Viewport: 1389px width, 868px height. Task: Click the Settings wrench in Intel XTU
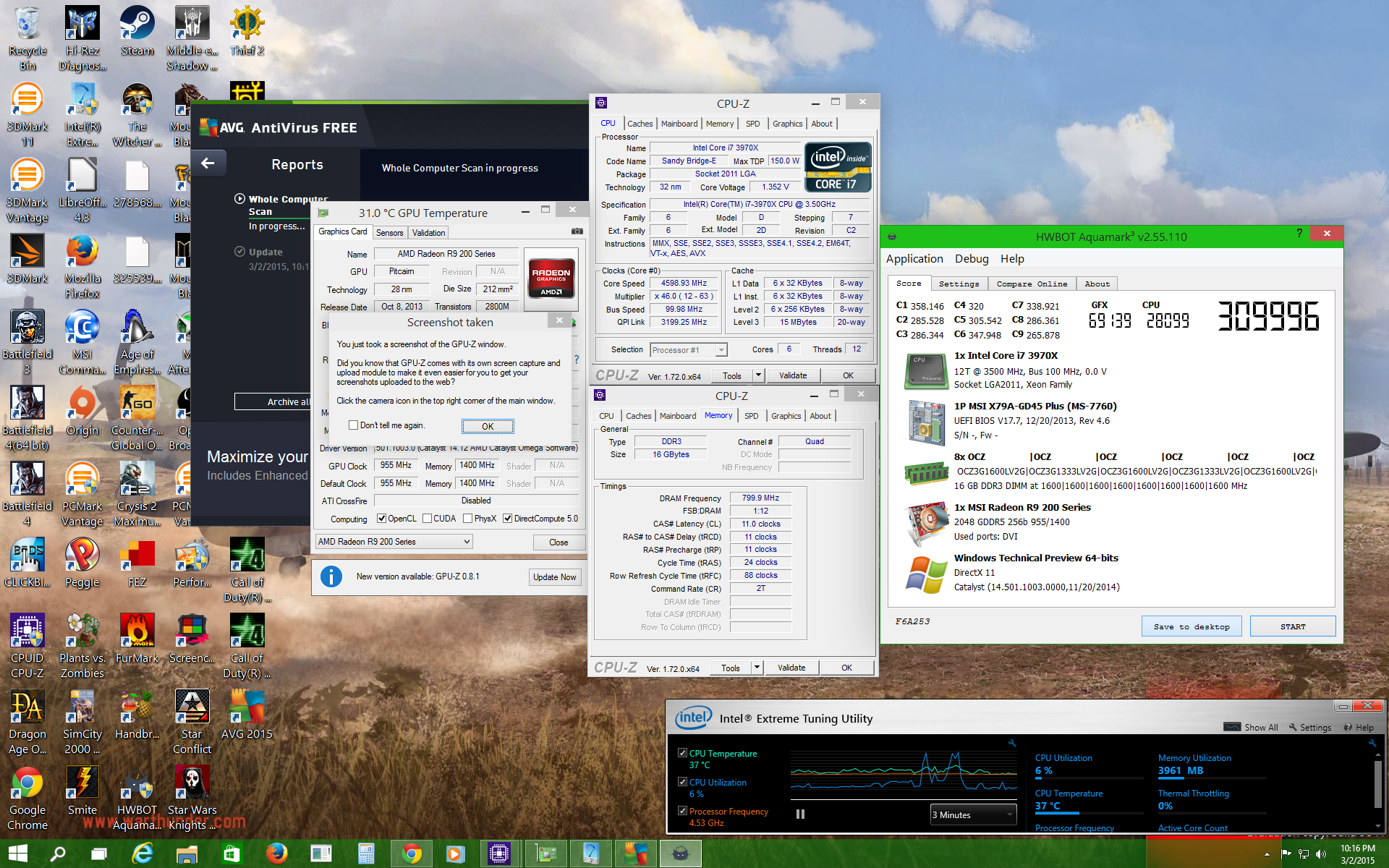tap(1310, 727)
